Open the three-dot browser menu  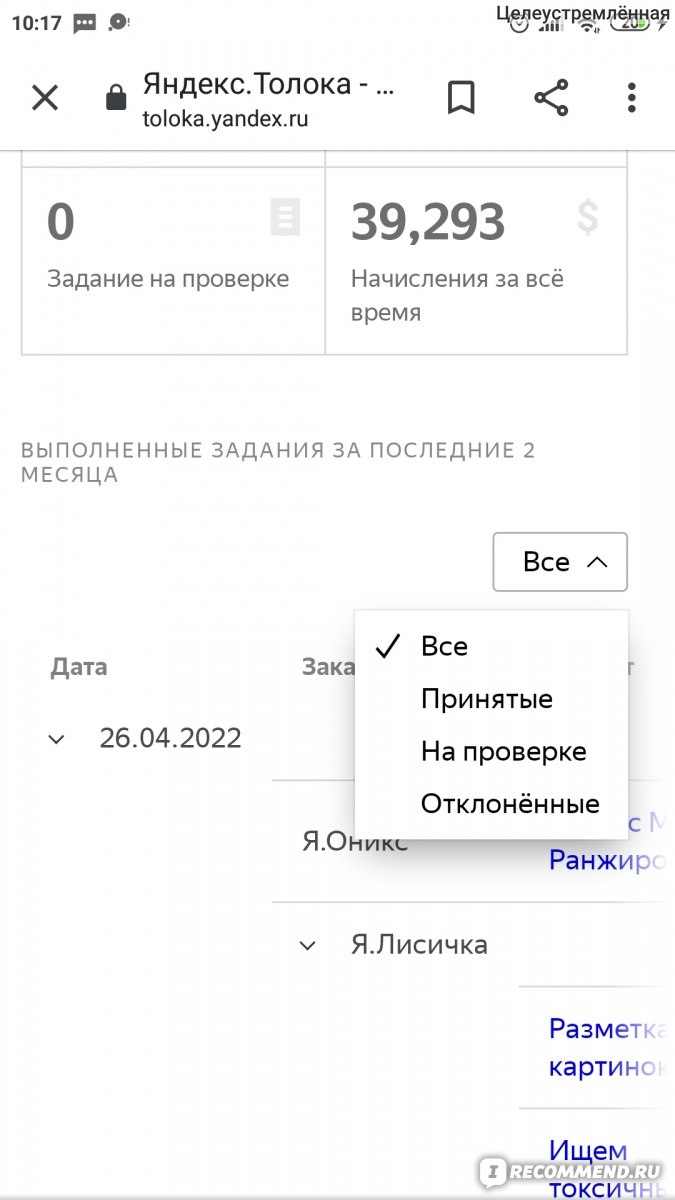pyautogui.click(x=631, y=98)
